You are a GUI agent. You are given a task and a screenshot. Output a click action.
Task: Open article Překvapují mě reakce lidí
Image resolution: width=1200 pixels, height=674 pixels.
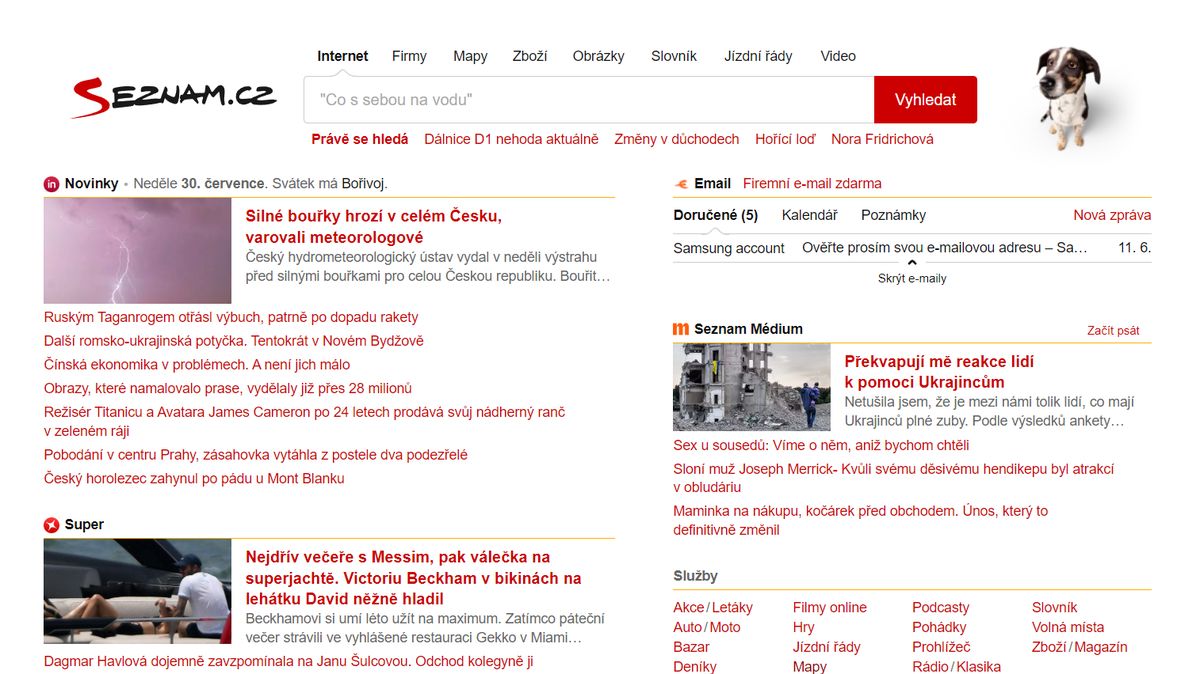939,371
